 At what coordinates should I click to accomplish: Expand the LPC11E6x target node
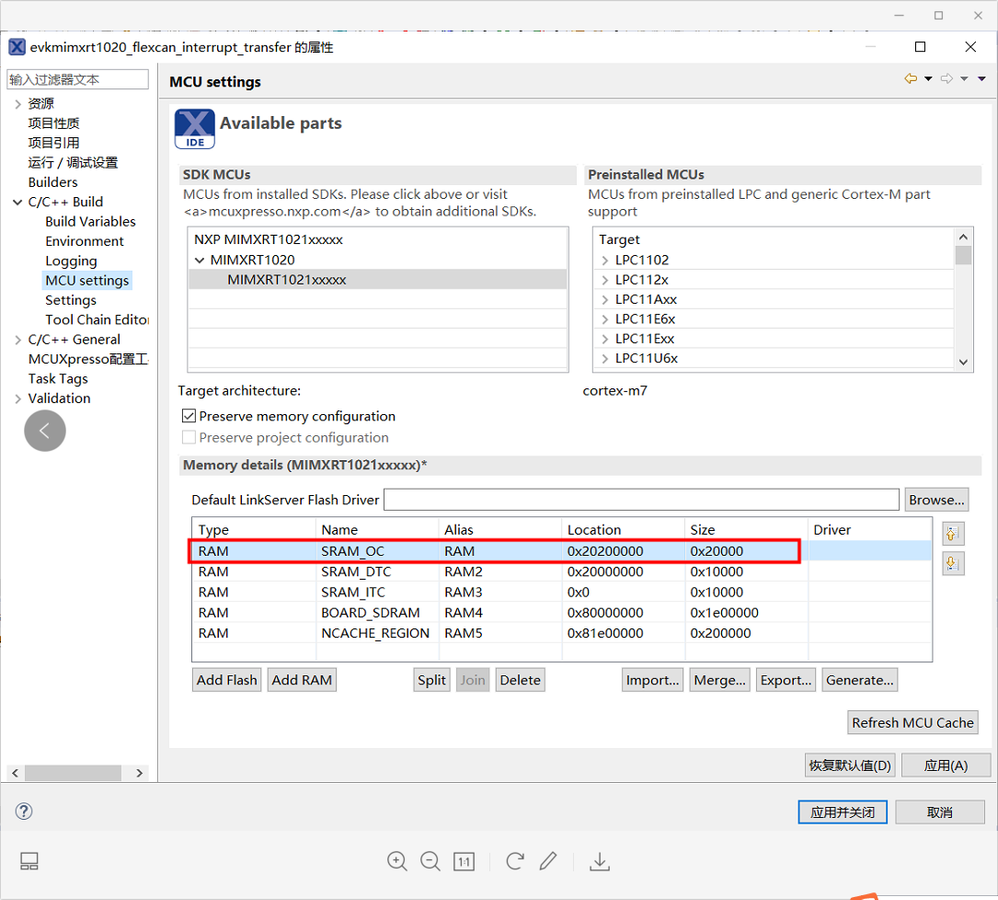(605, 320)
